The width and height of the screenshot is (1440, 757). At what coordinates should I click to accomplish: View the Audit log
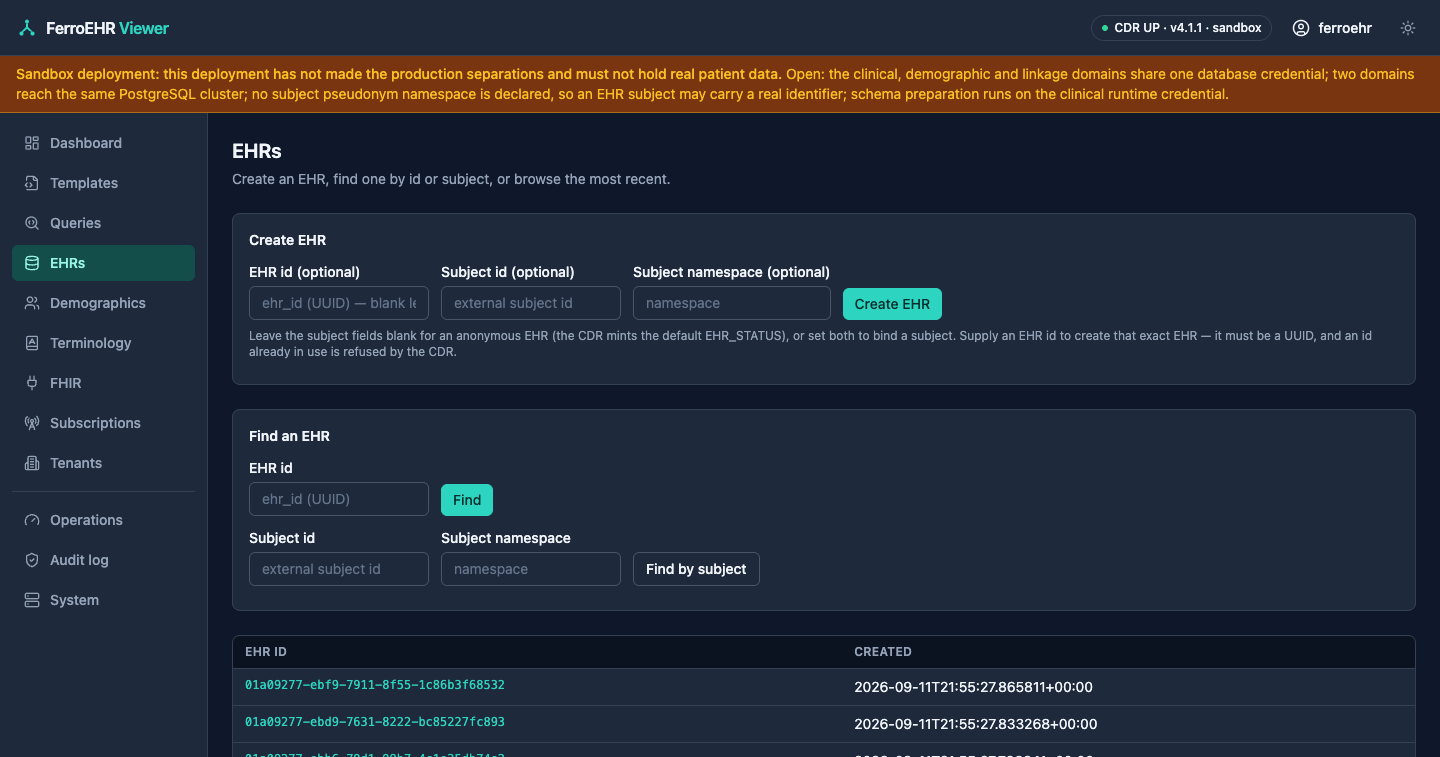103,560
